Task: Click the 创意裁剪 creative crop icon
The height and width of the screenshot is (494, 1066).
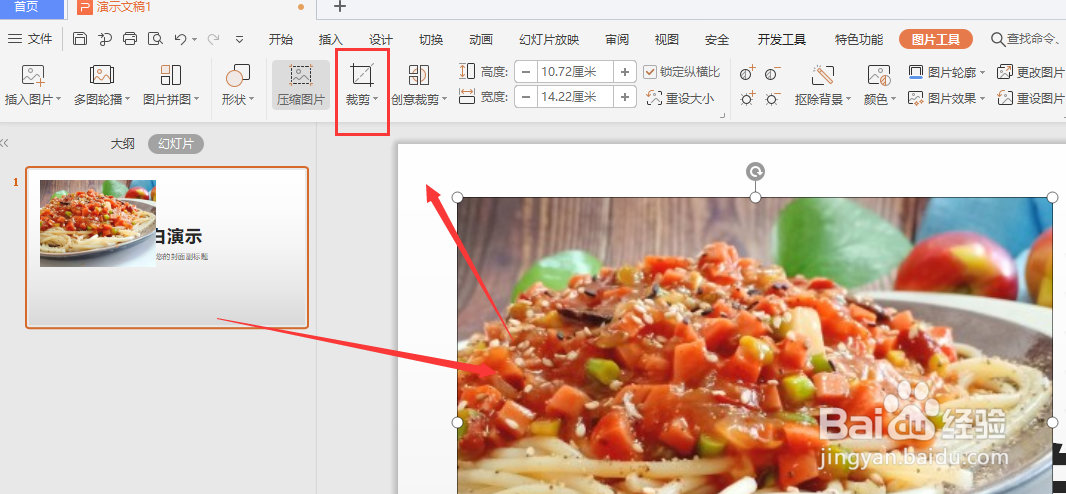Action: 418,75
